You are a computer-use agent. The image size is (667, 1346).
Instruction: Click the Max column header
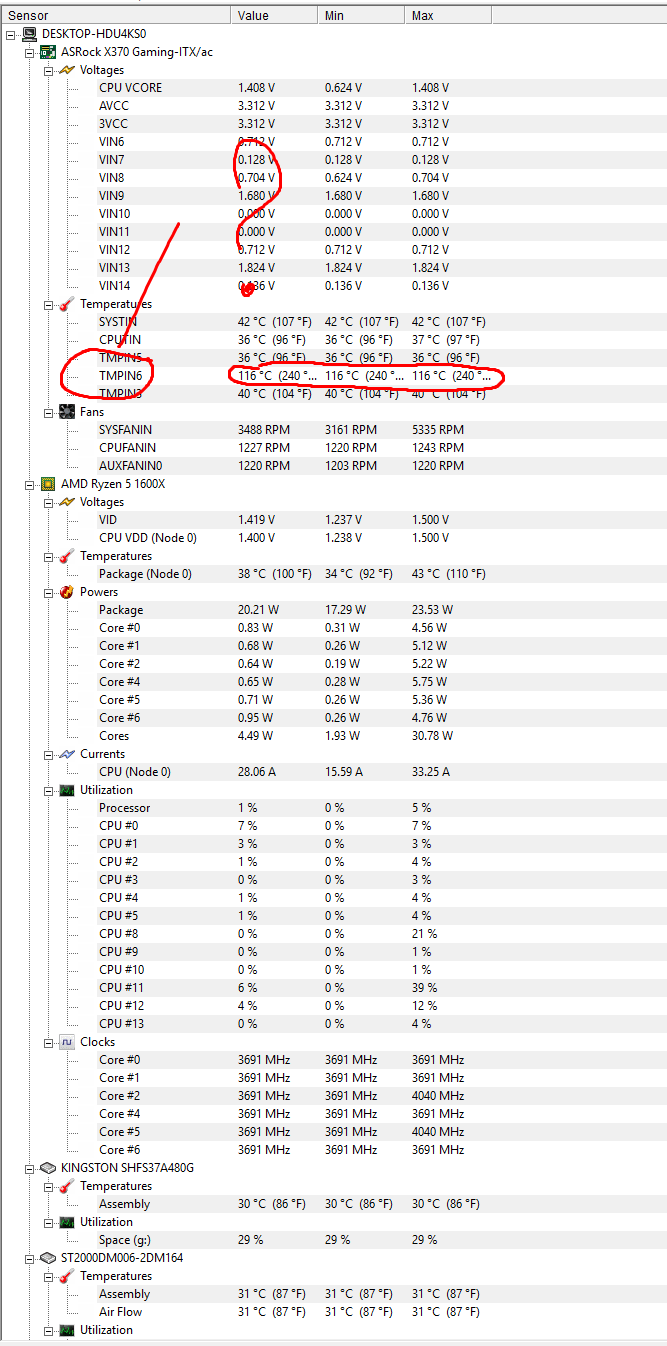point(422,16)
